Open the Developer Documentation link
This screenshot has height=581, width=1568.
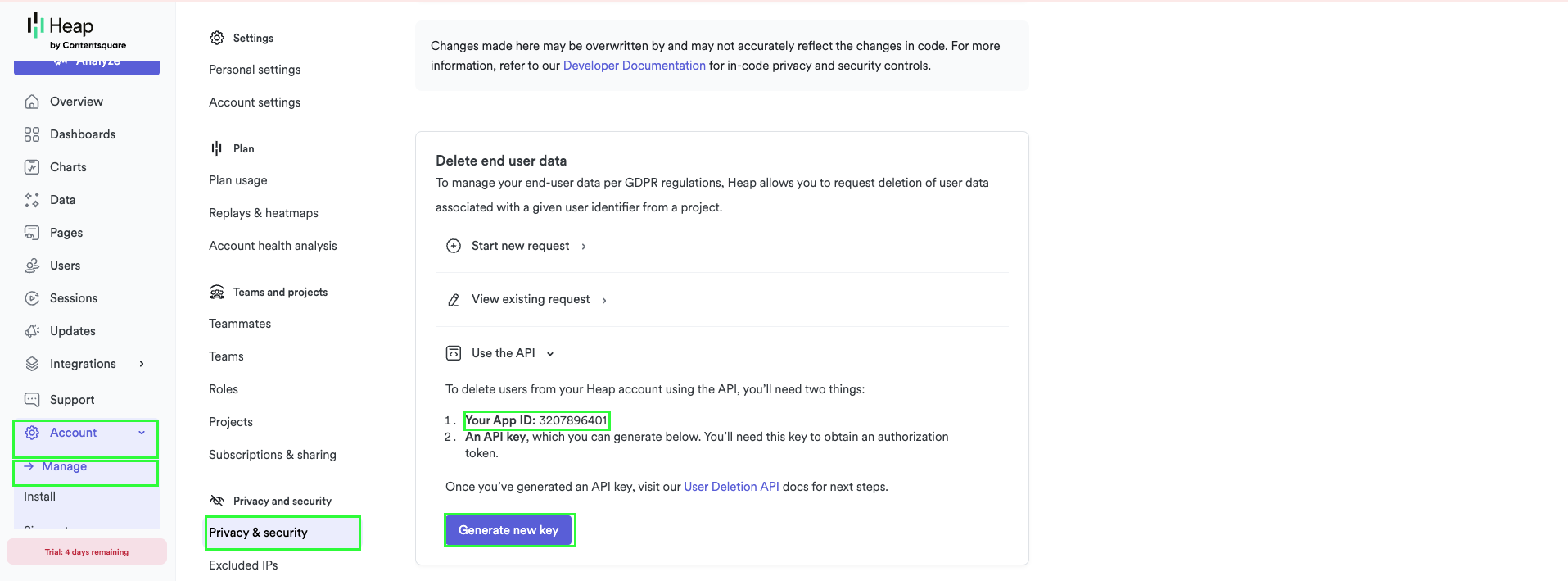click(x=635, y=66)
